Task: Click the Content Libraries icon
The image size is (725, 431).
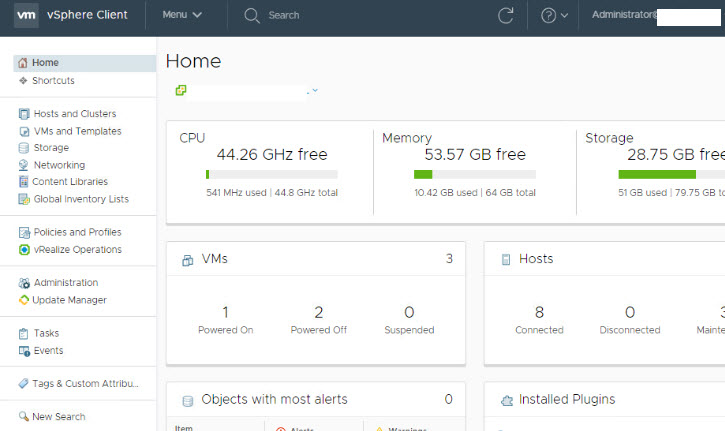Action: (24, 182)
